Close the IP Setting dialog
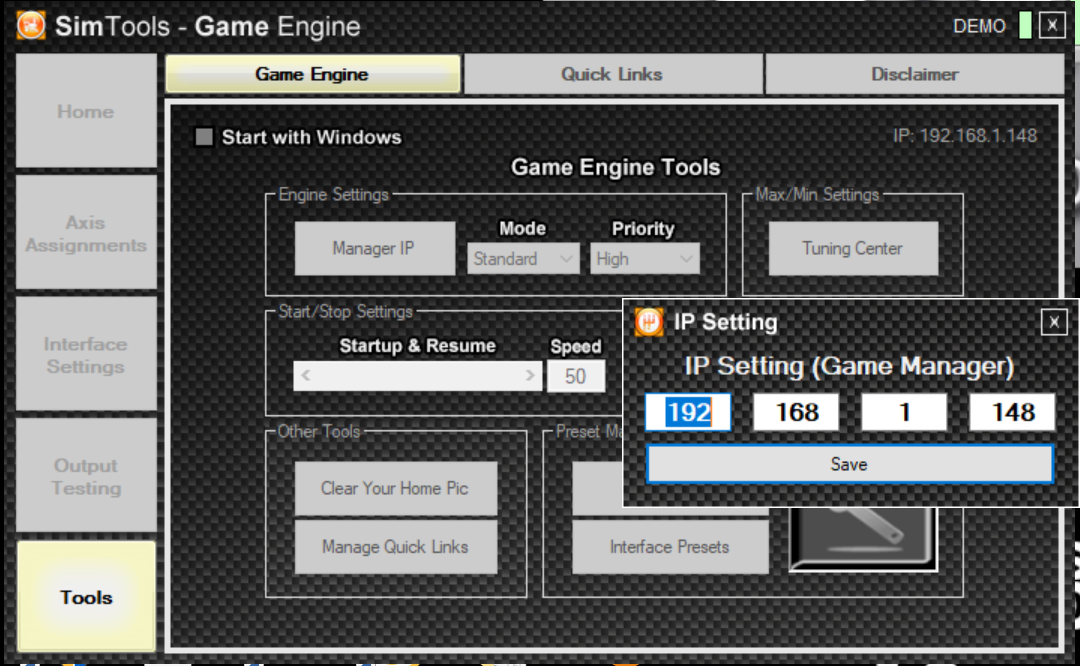Viewport: 1080px width, 666px height. click(x=1054, y=322)
